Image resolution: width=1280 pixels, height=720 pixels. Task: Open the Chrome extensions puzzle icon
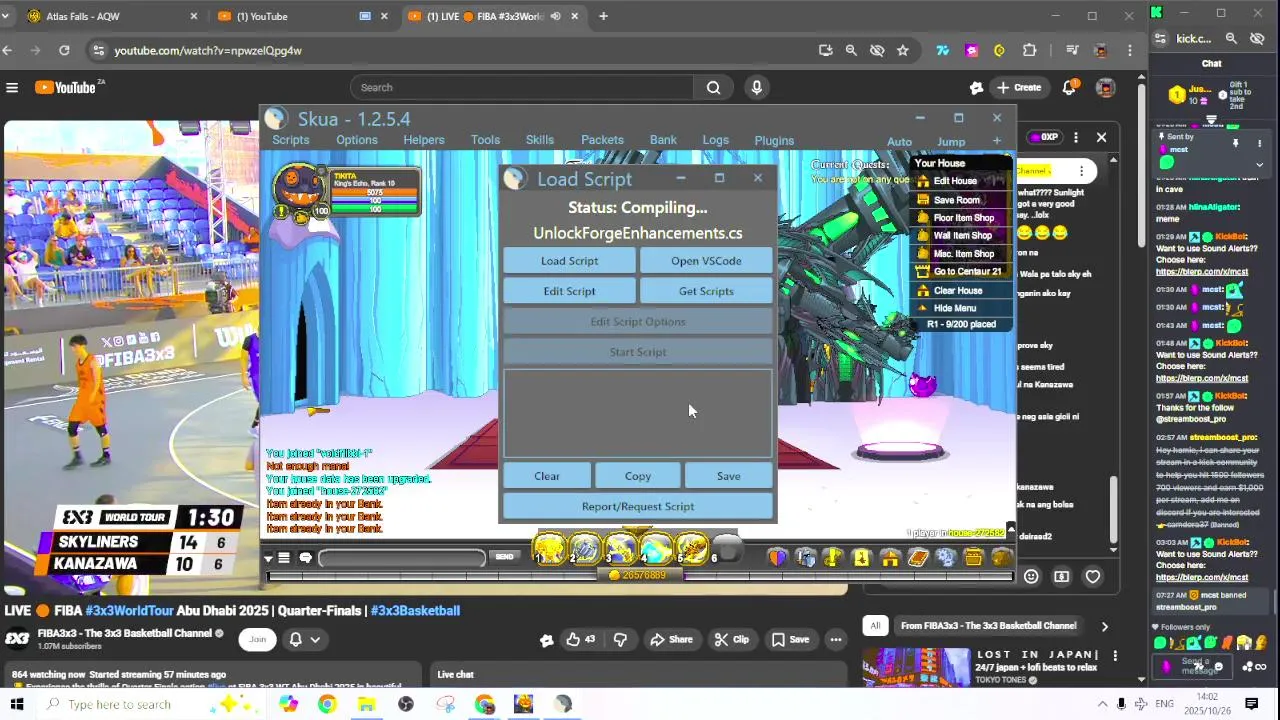(x=1029, y=50)
